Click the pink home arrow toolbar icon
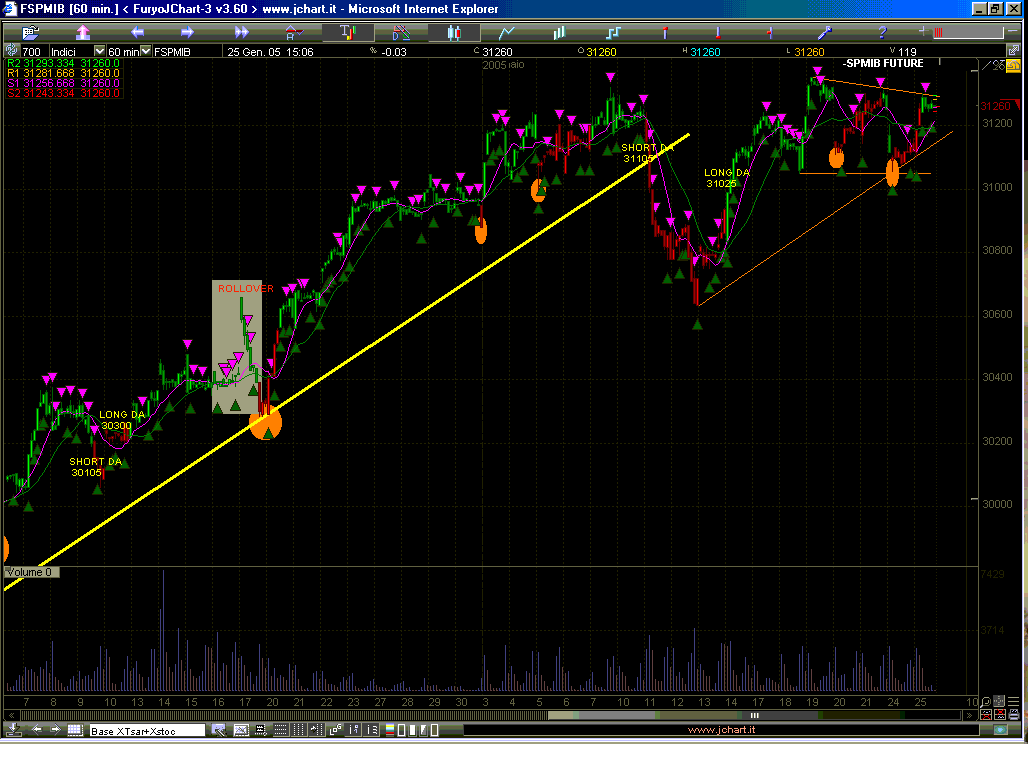Viewport: 1028px width, 772px height. (x=82, y=32)
